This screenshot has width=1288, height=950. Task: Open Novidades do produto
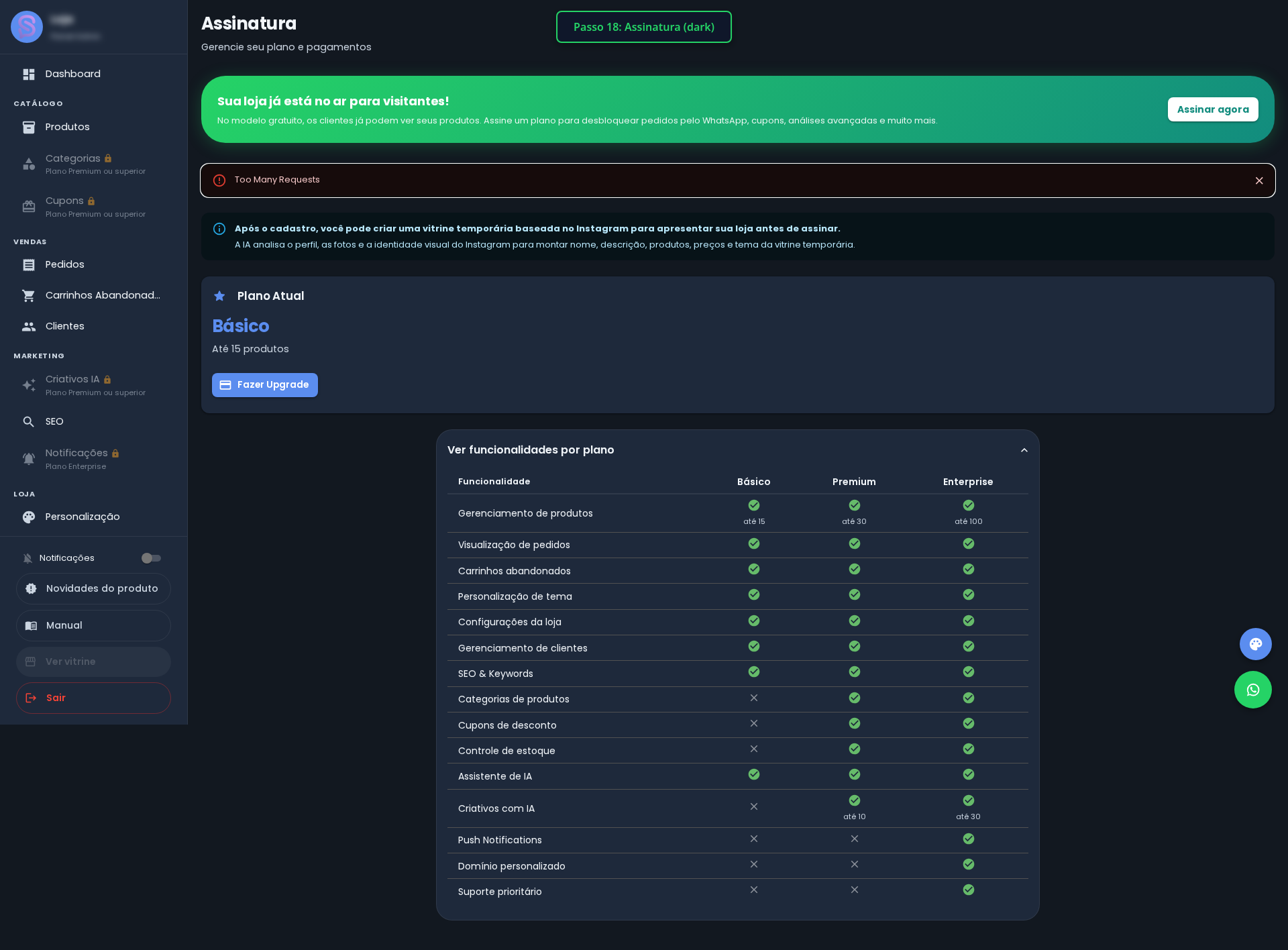coord(93,588)
